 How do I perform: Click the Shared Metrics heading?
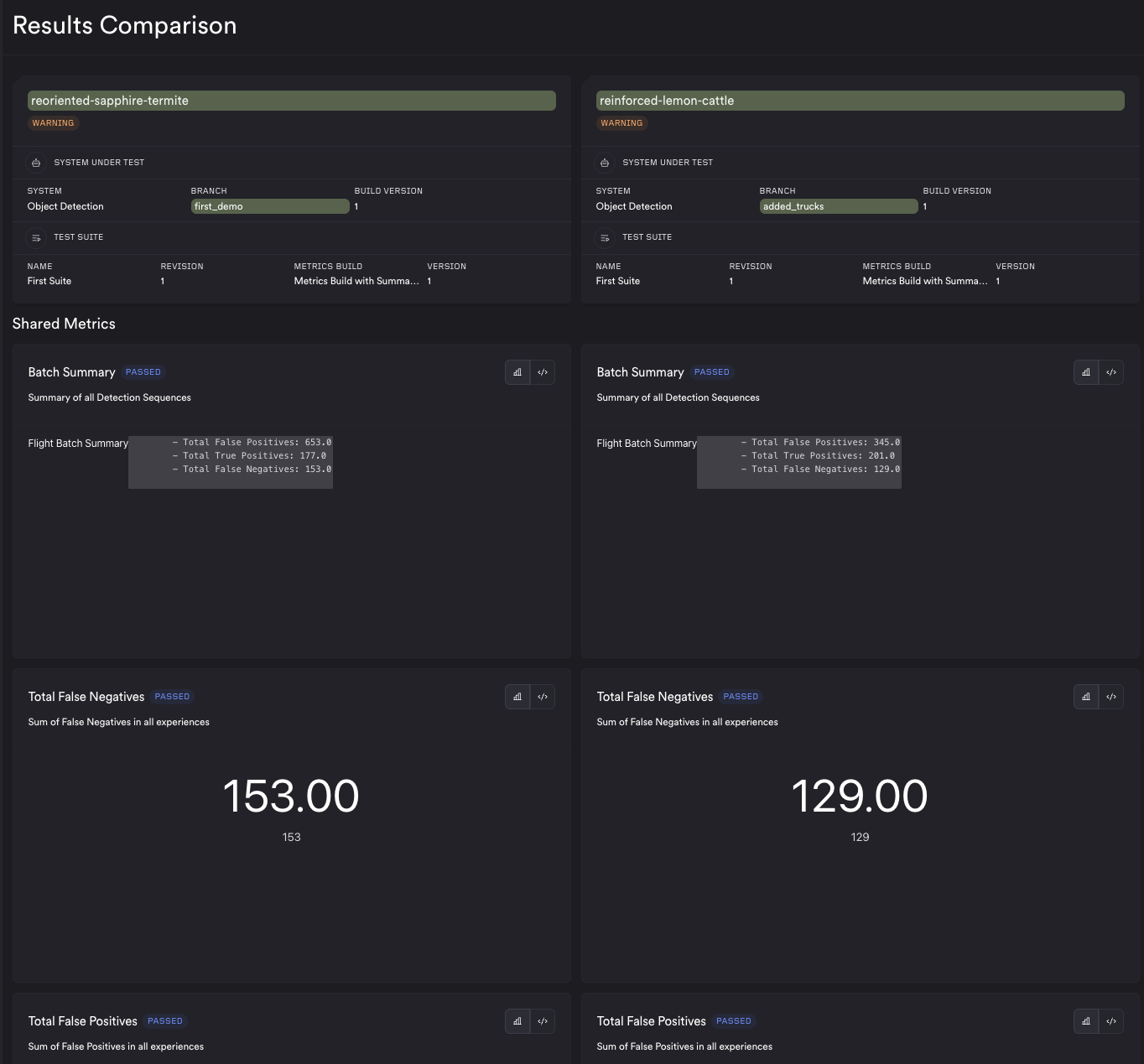coord(64,324)
